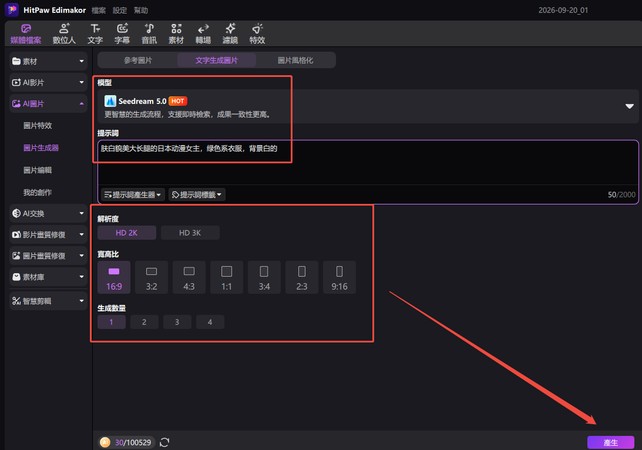Screen dimensions: 642x450
Task: Click the refresh credits icon
Action: tap(165, 442)
